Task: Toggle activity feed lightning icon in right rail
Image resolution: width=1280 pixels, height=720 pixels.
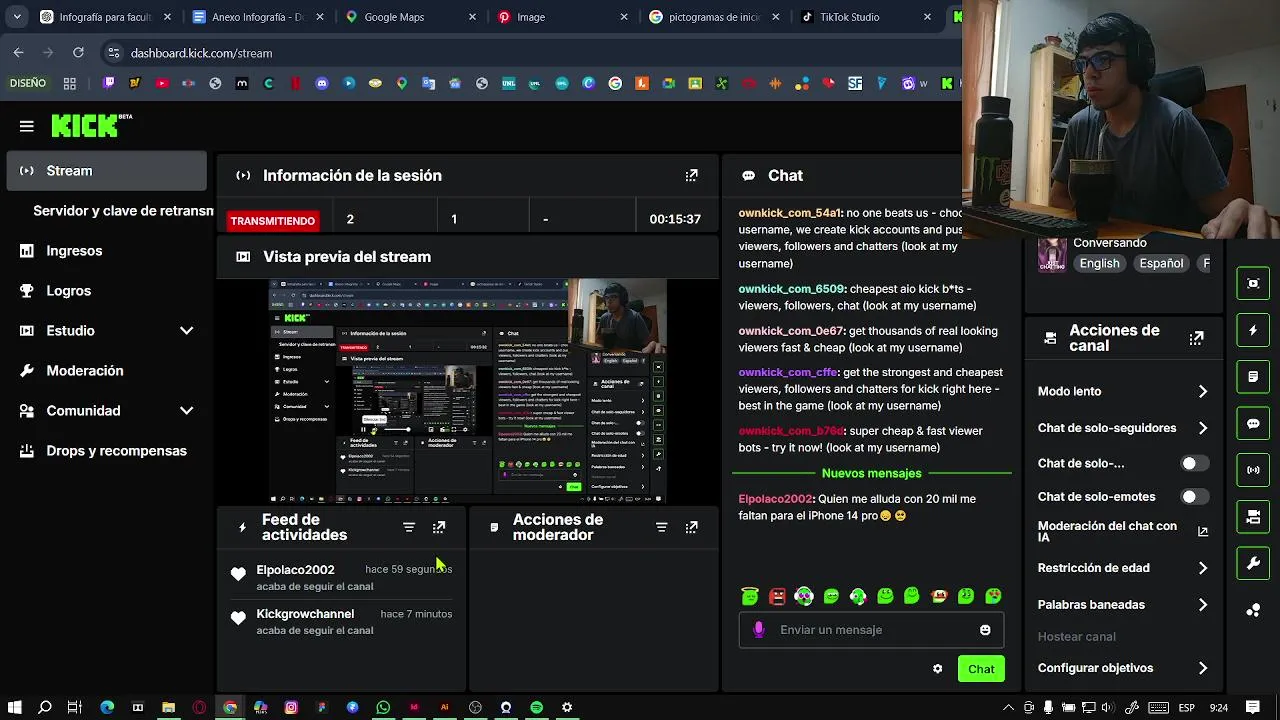Action: pos(1253,330)
